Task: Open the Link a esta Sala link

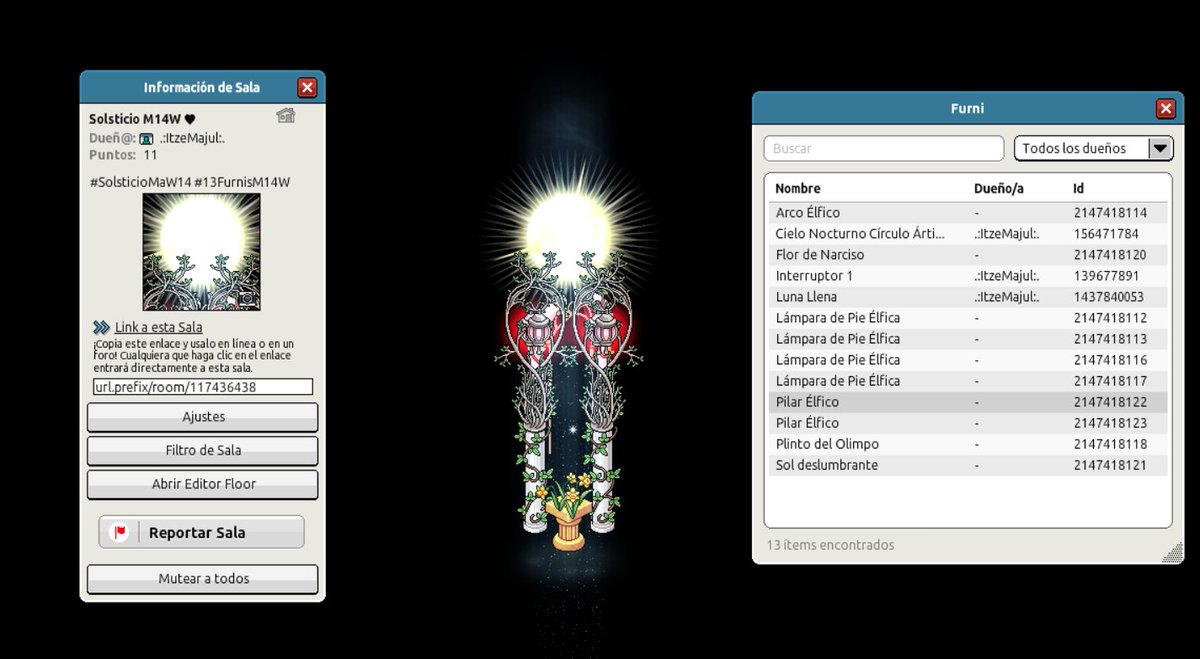Action: (158, 327)
